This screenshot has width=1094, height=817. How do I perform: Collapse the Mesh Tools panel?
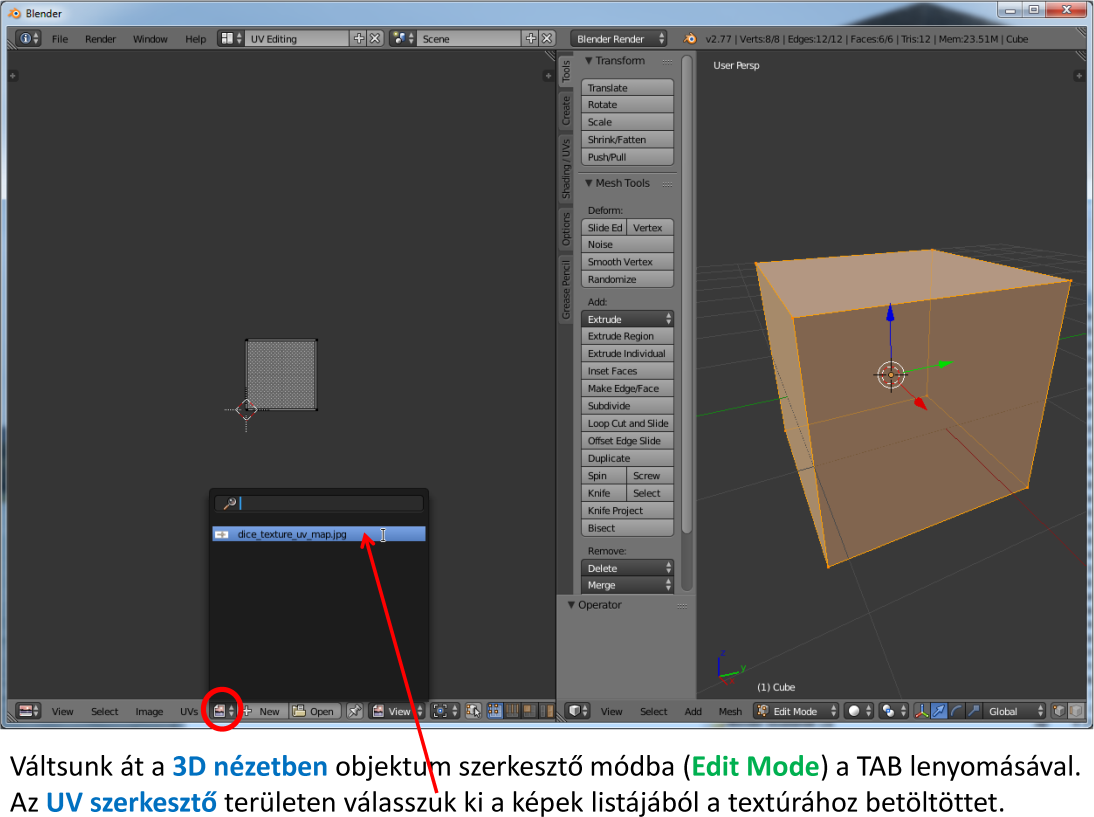click(589, 183)
